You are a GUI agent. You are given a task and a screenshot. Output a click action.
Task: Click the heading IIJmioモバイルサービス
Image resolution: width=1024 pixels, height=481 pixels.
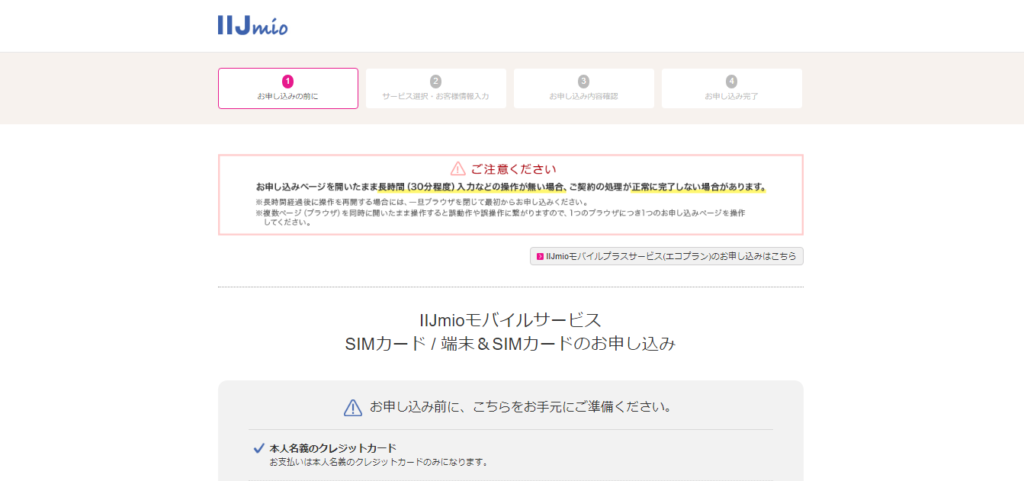coord(510,320)
